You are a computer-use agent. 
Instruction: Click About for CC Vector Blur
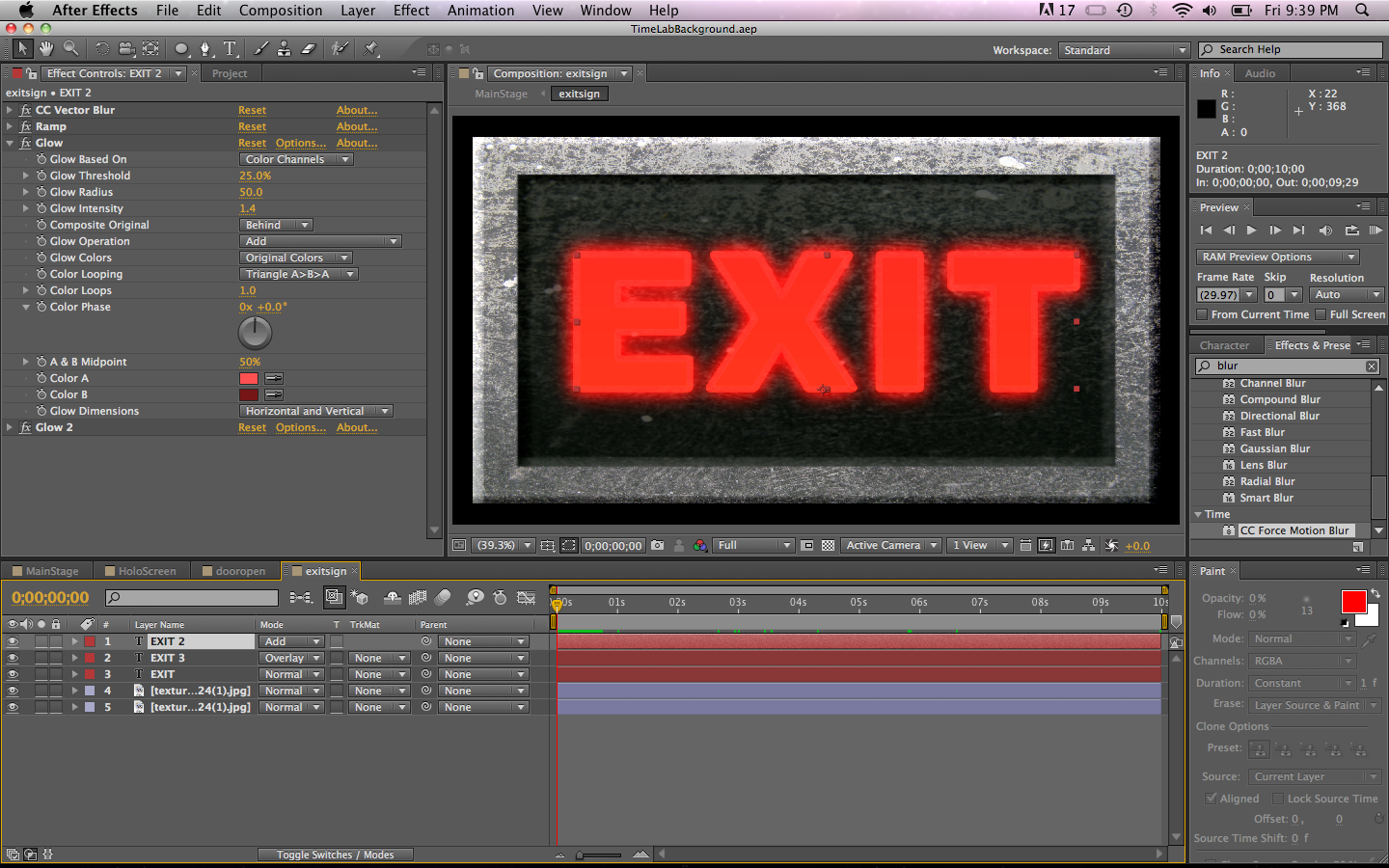pos(357,110)
